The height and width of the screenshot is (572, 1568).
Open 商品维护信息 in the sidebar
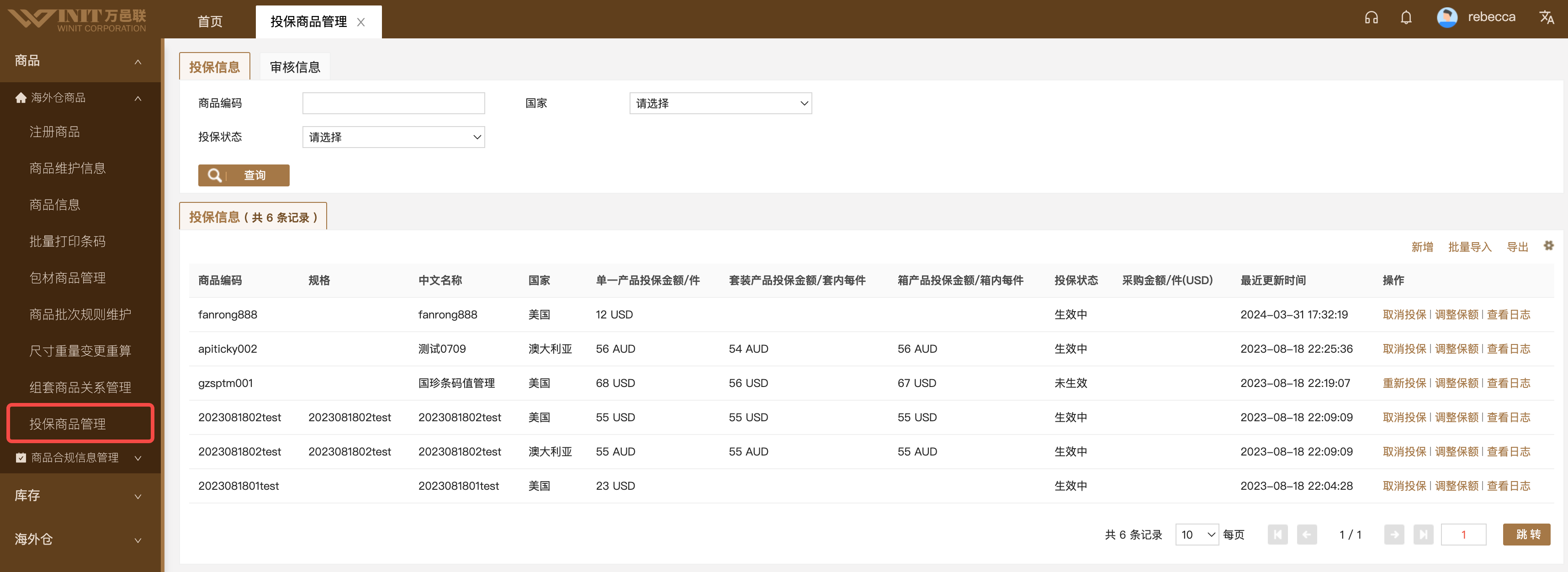tap(68, 169)
